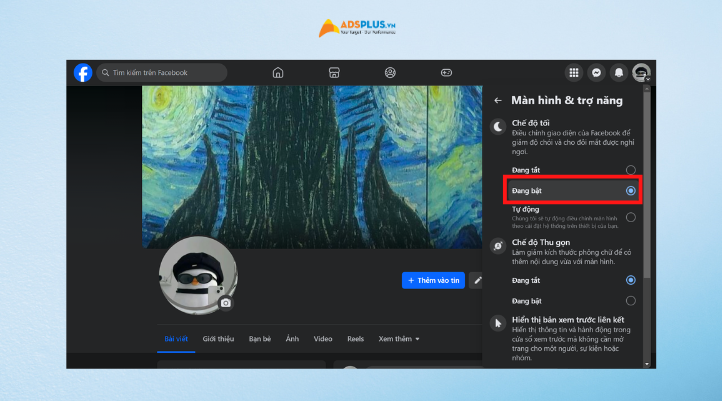Switch to Video tab
This screenshot has height=401, width=722.
click(x=323, y=339)
